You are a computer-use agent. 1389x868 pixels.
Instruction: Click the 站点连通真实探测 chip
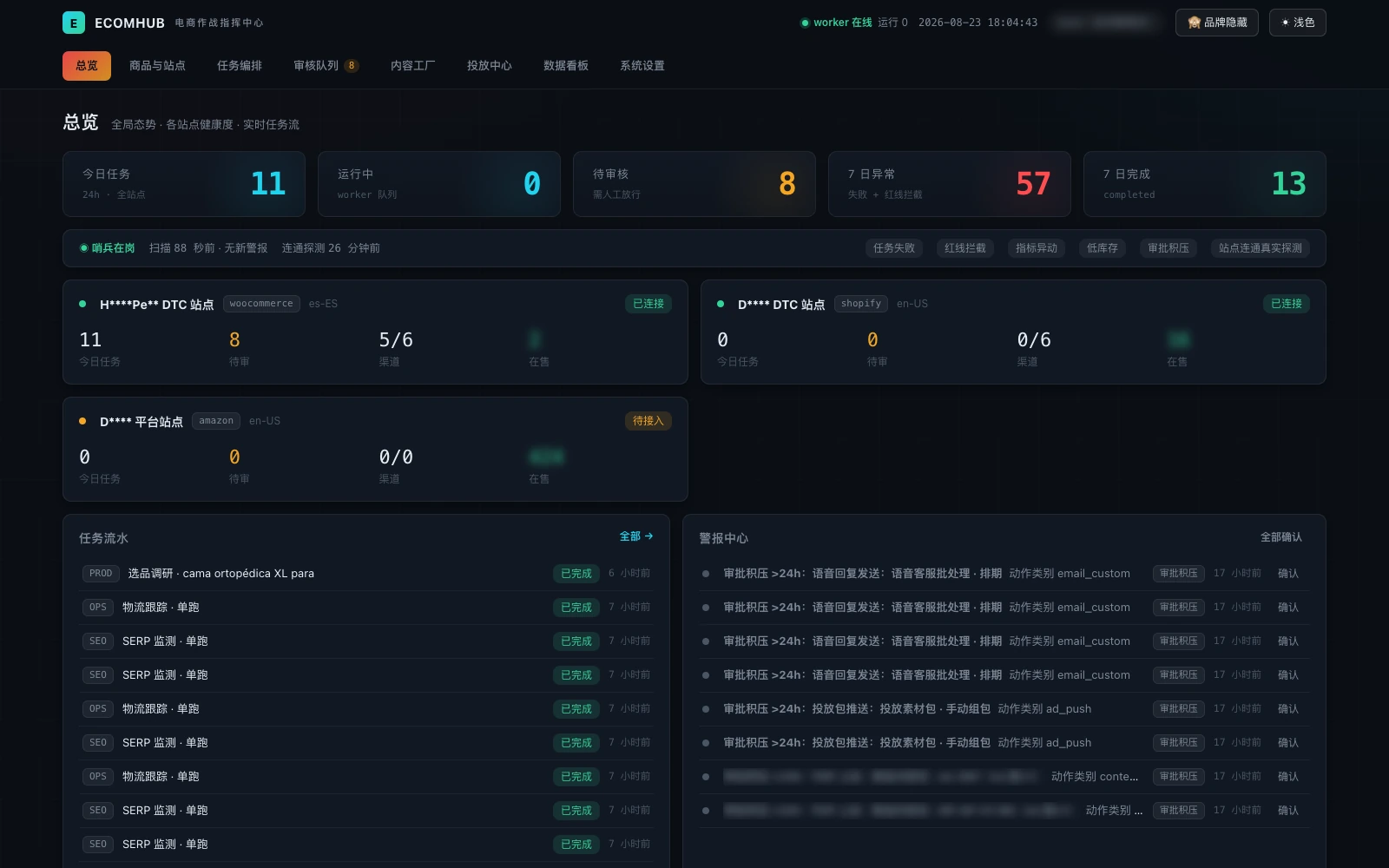(x=1261, y=248)
